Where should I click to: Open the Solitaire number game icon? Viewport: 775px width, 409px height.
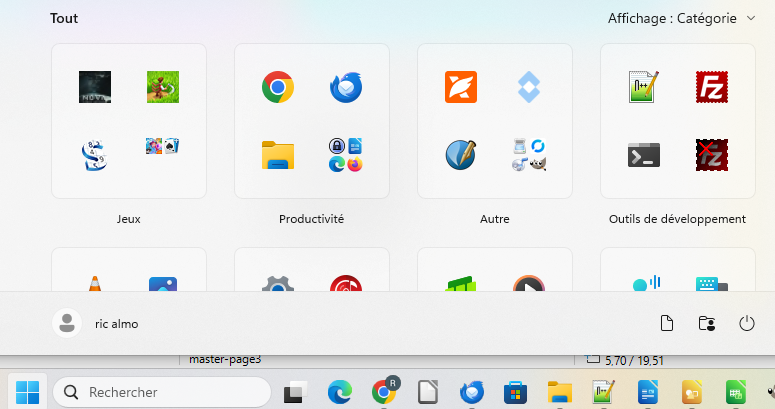95,155
